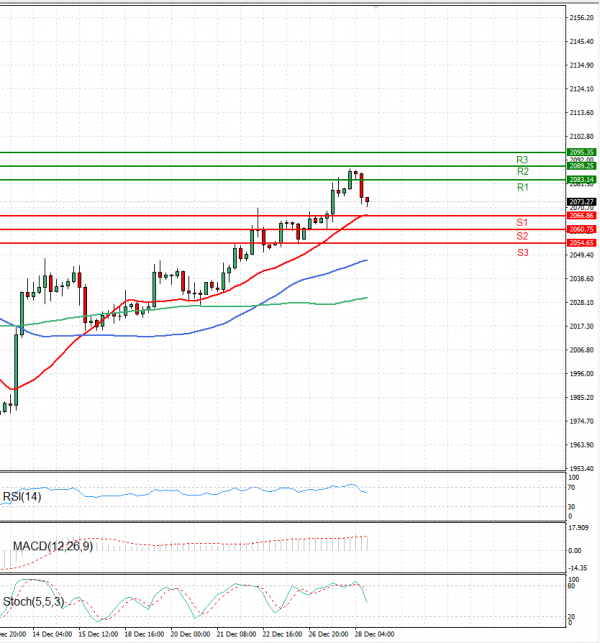This screenshot has height=643, width=600.
Task: Select the 2017.30 price axis value
Action: click(x=582, y=326)
